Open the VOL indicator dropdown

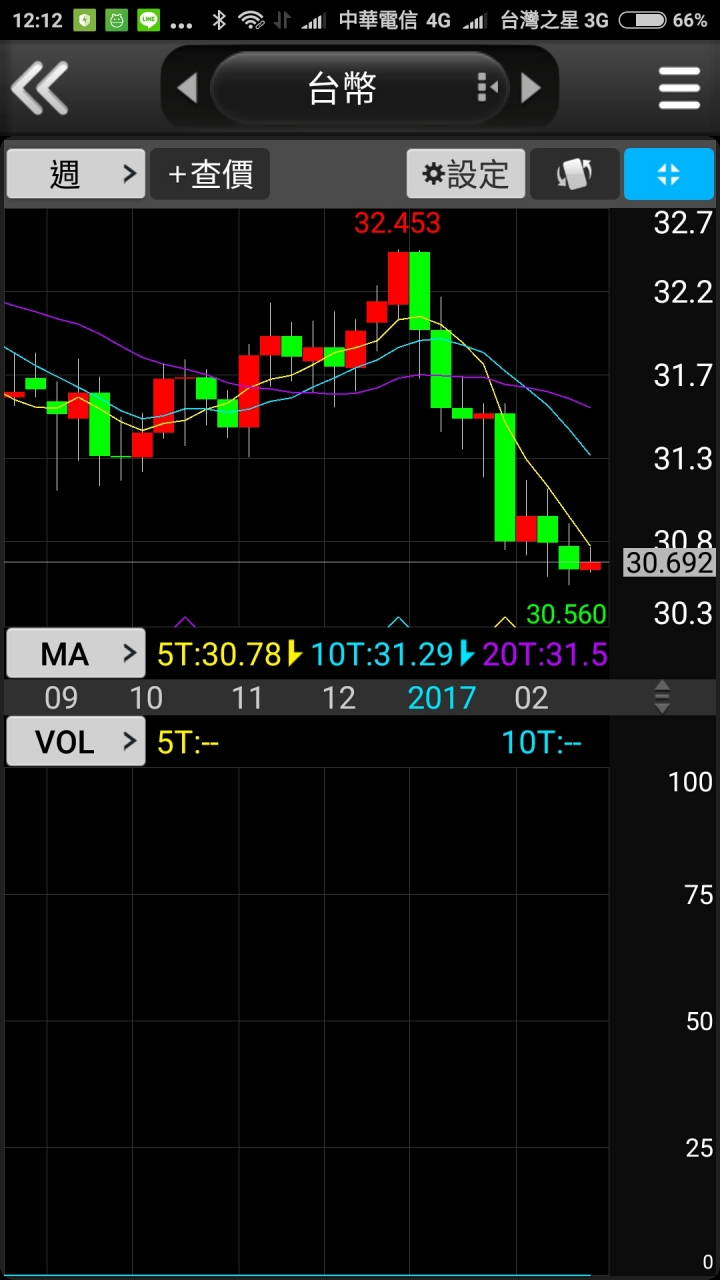pos(76,742)
